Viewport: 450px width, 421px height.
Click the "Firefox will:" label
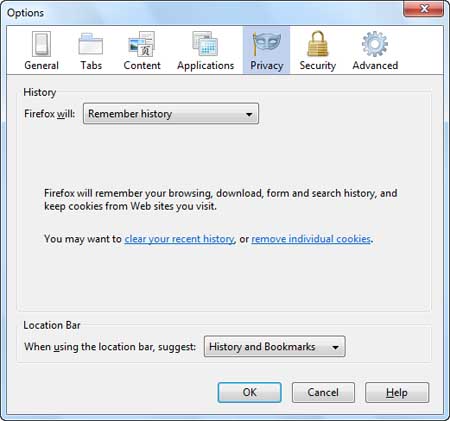tap(50, 114)
